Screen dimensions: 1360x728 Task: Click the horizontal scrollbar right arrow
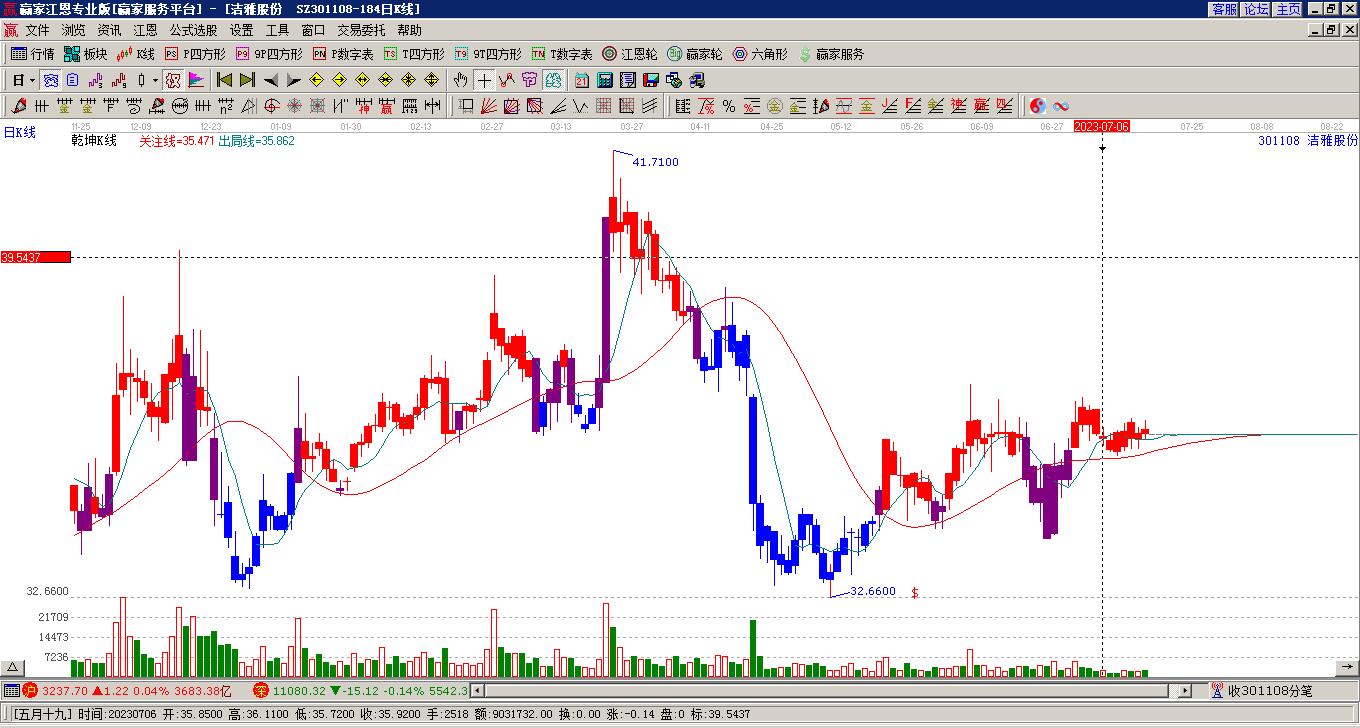pos(1185,690)
